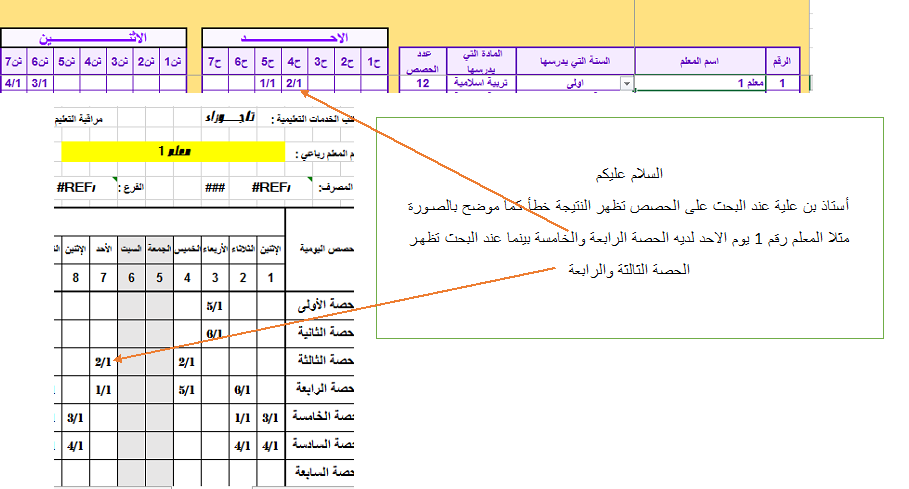This screenshot has height=489, width=909.
Task: Click the 3/1 cell under Monday ن6
Action: 40,85
